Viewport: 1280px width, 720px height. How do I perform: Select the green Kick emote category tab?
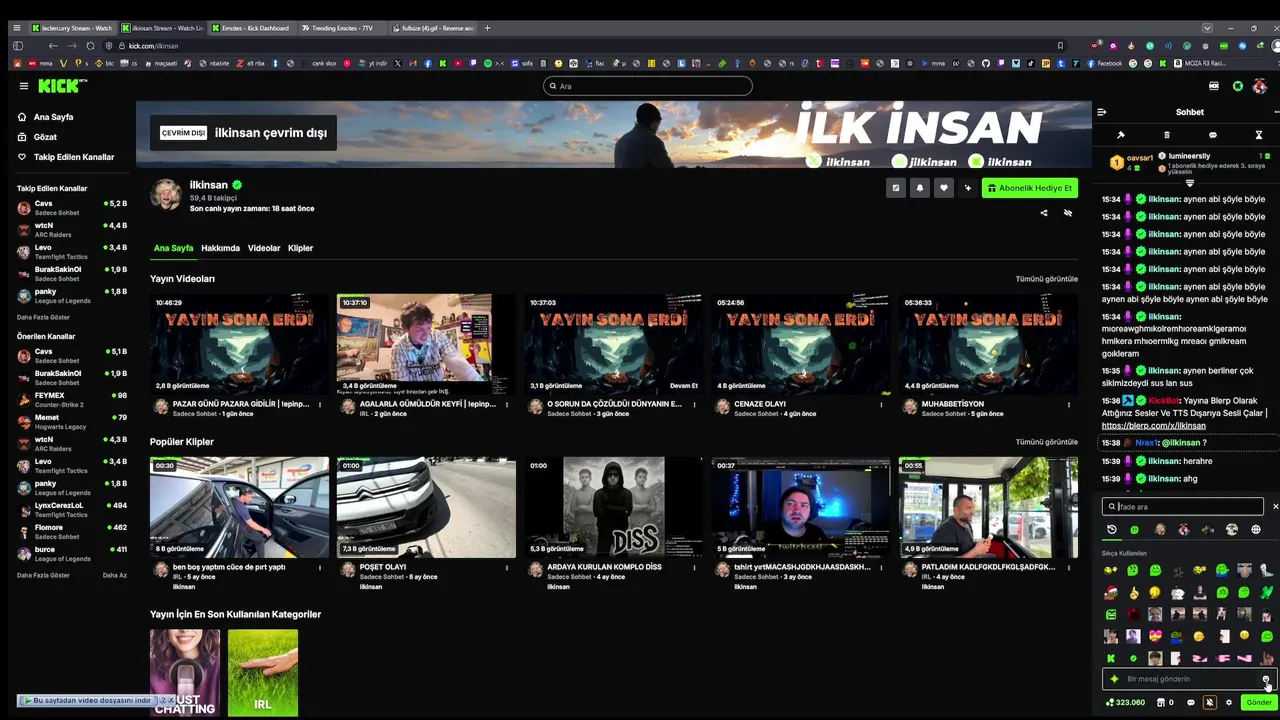[1134, 530]
